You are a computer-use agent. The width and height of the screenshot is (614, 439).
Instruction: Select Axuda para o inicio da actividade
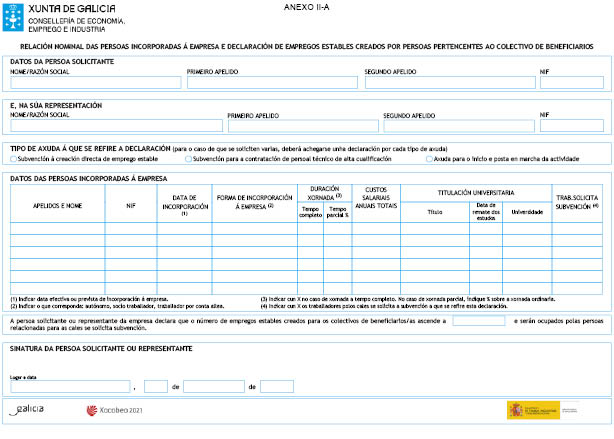[430, 159]
